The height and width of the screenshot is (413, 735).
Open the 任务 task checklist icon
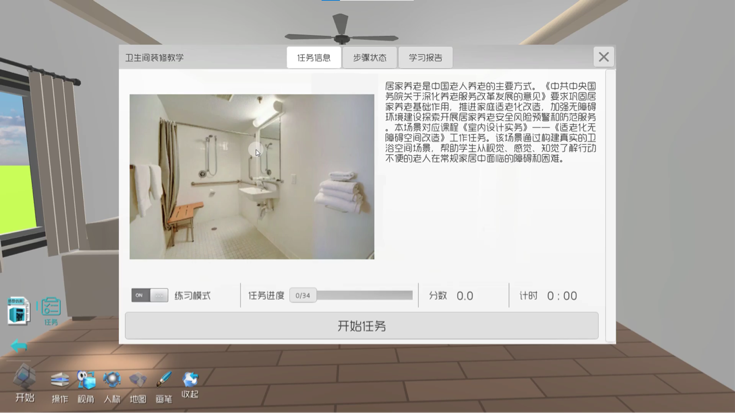point(51,307)
